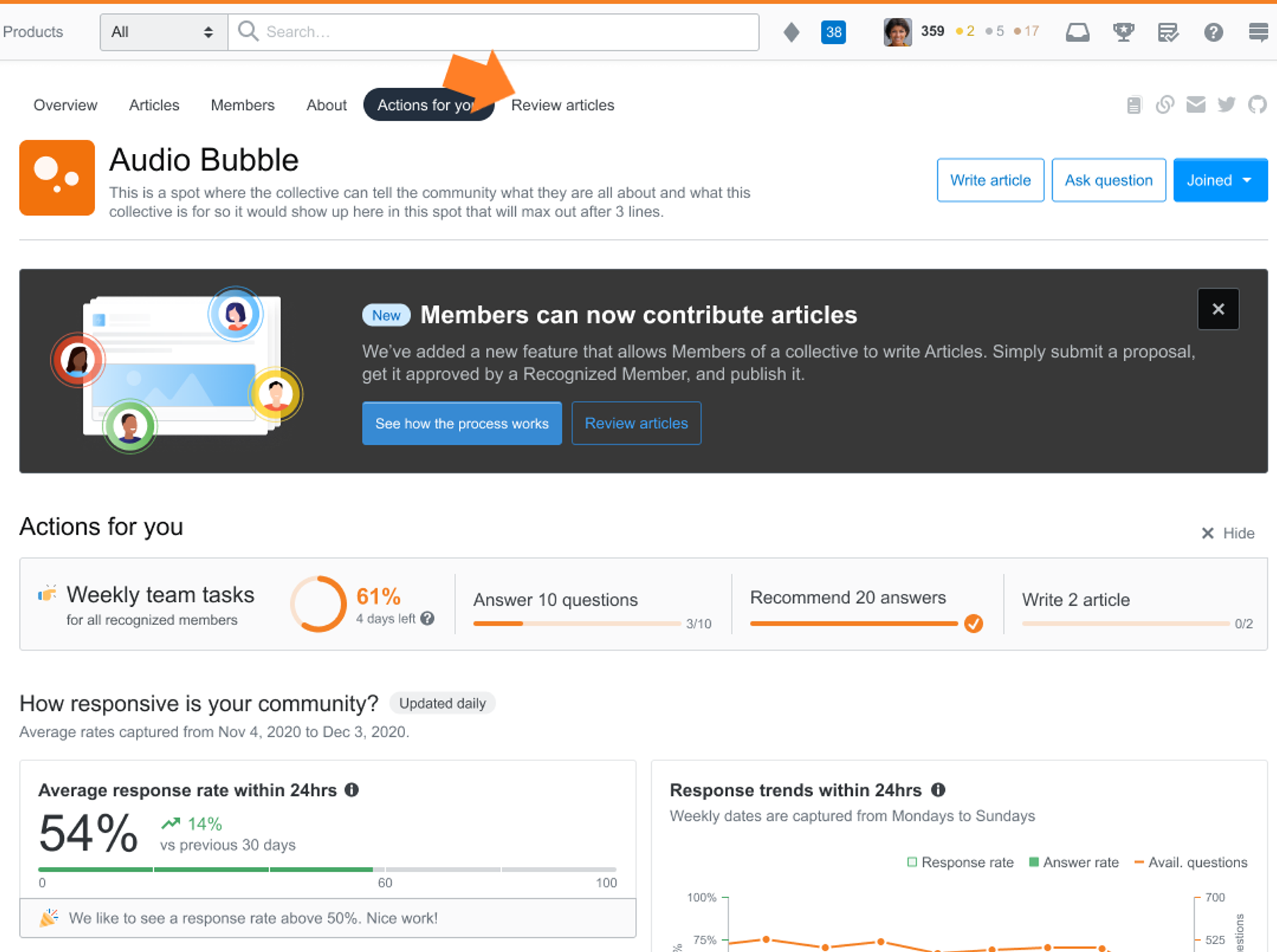Switch to the Overview tab
The image size is (1277, 952).
(65, 105)
